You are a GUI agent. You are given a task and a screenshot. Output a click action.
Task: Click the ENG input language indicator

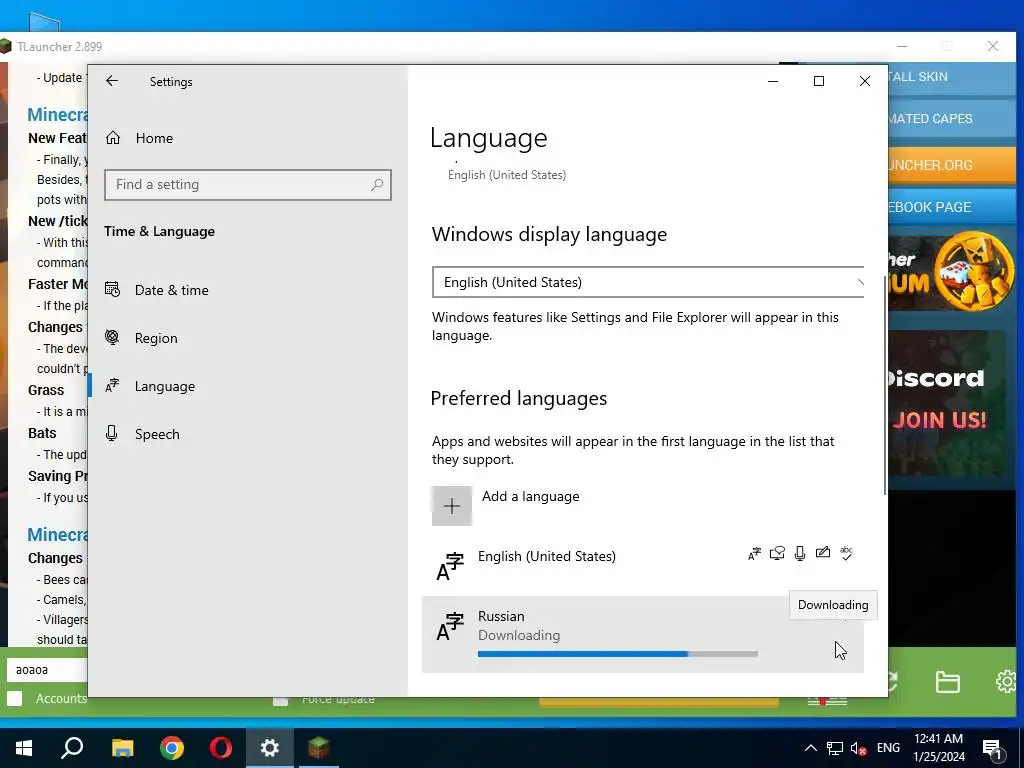pyautogui.click(x=888, y=748)
